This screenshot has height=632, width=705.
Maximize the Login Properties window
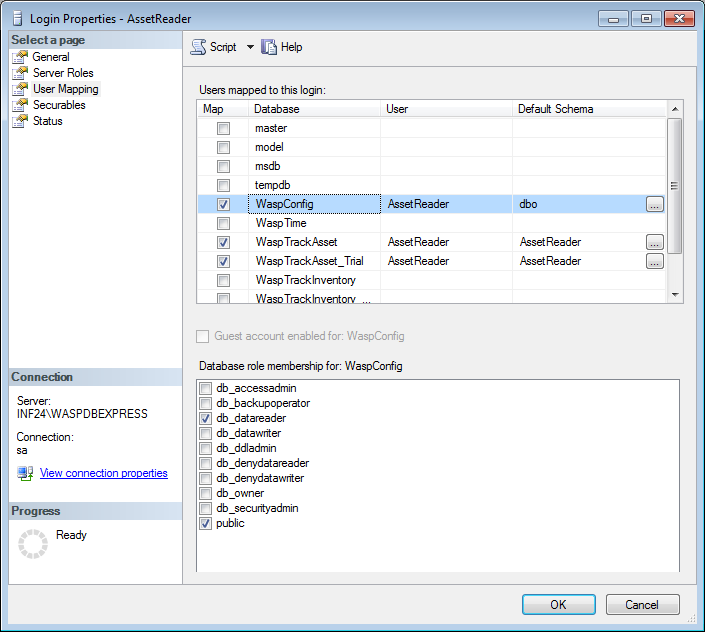pos(646,19)
